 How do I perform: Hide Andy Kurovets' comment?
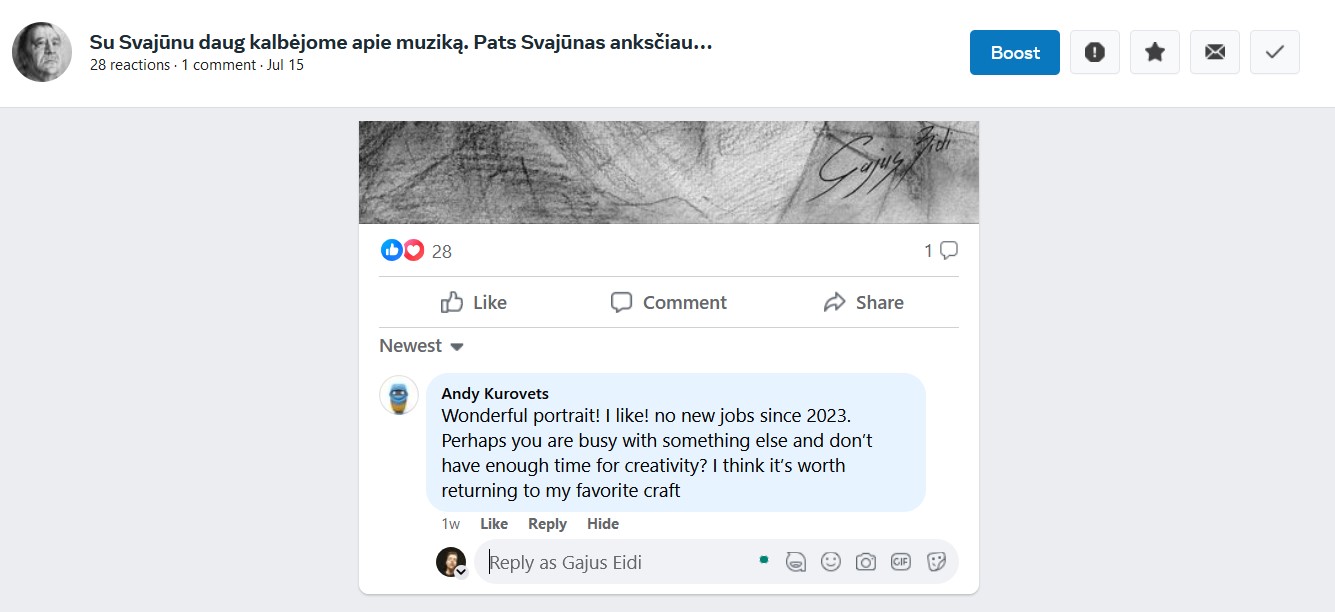pos(603,524)
